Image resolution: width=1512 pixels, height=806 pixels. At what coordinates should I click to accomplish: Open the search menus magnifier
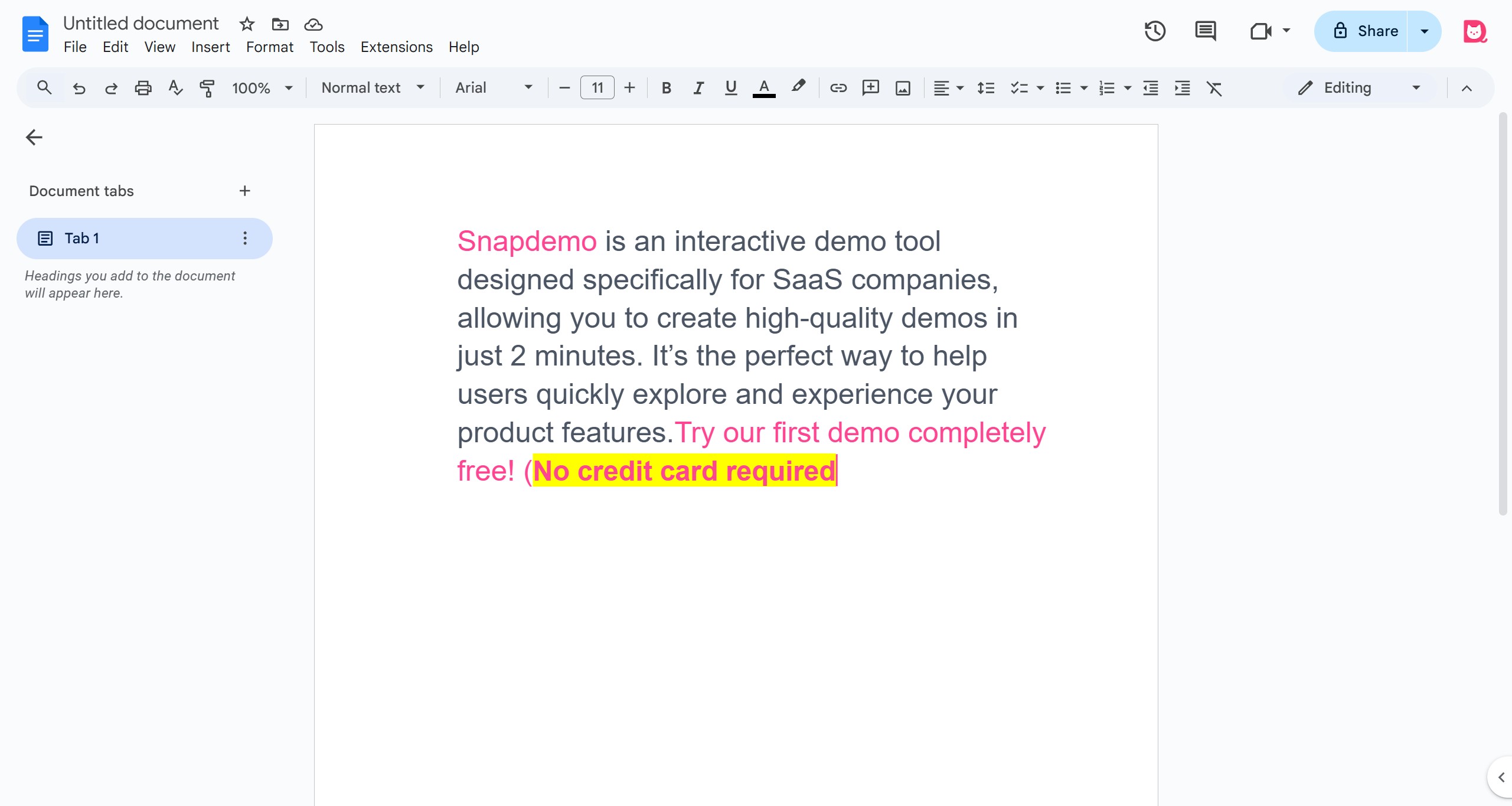click(44, 88)
